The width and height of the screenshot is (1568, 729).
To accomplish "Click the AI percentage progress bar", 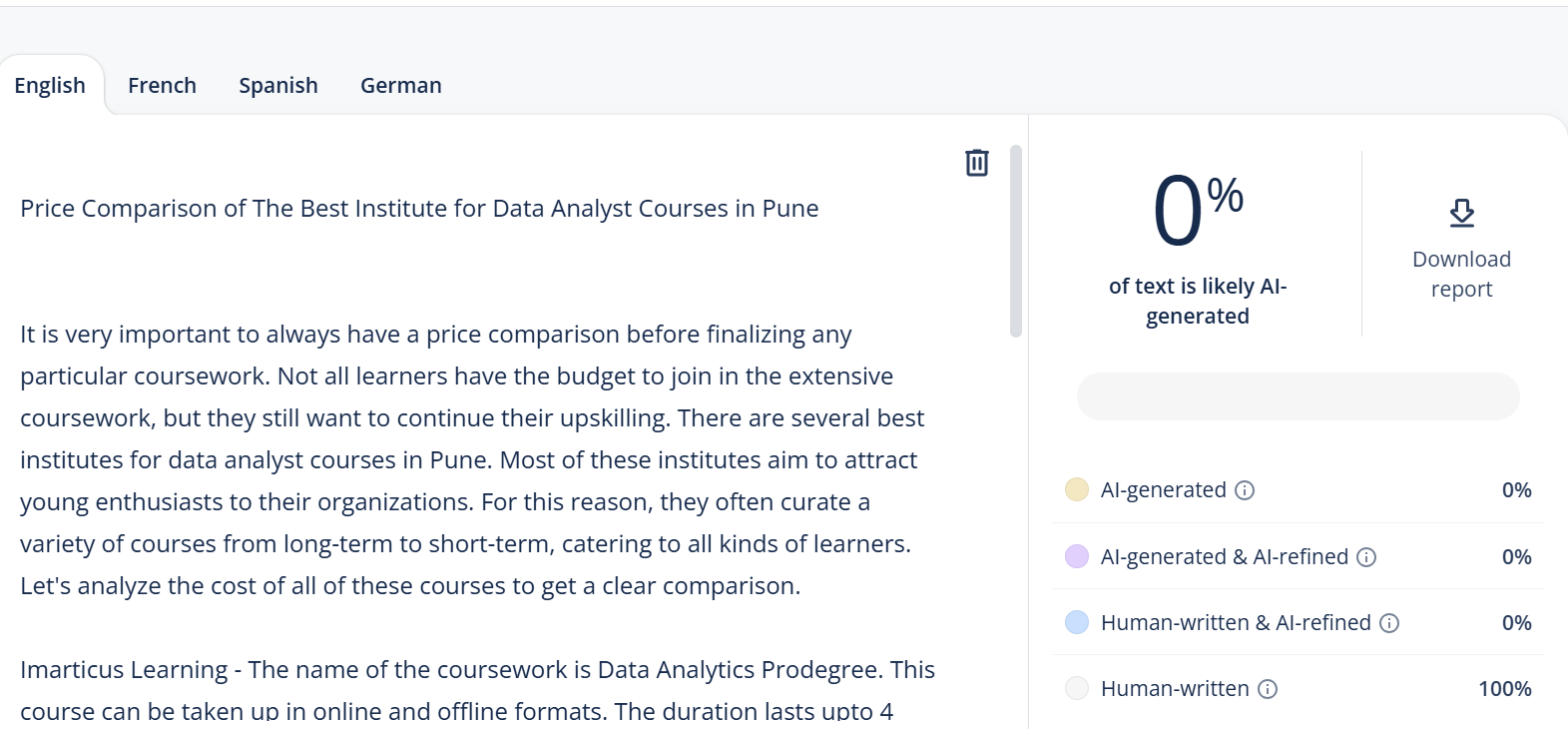I will pyautogui.click(x=1298, y=396).
